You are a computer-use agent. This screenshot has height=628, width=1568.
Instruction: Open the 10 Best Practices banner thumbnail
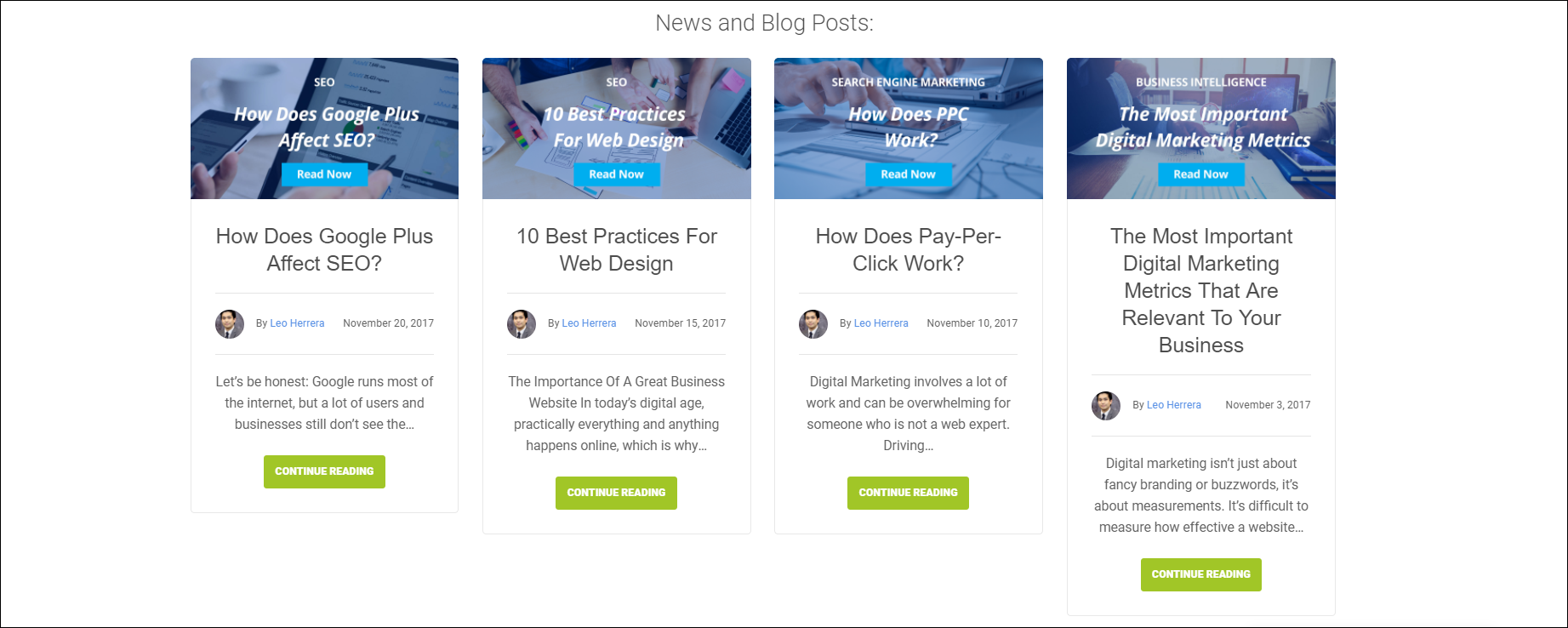(617, 128)
